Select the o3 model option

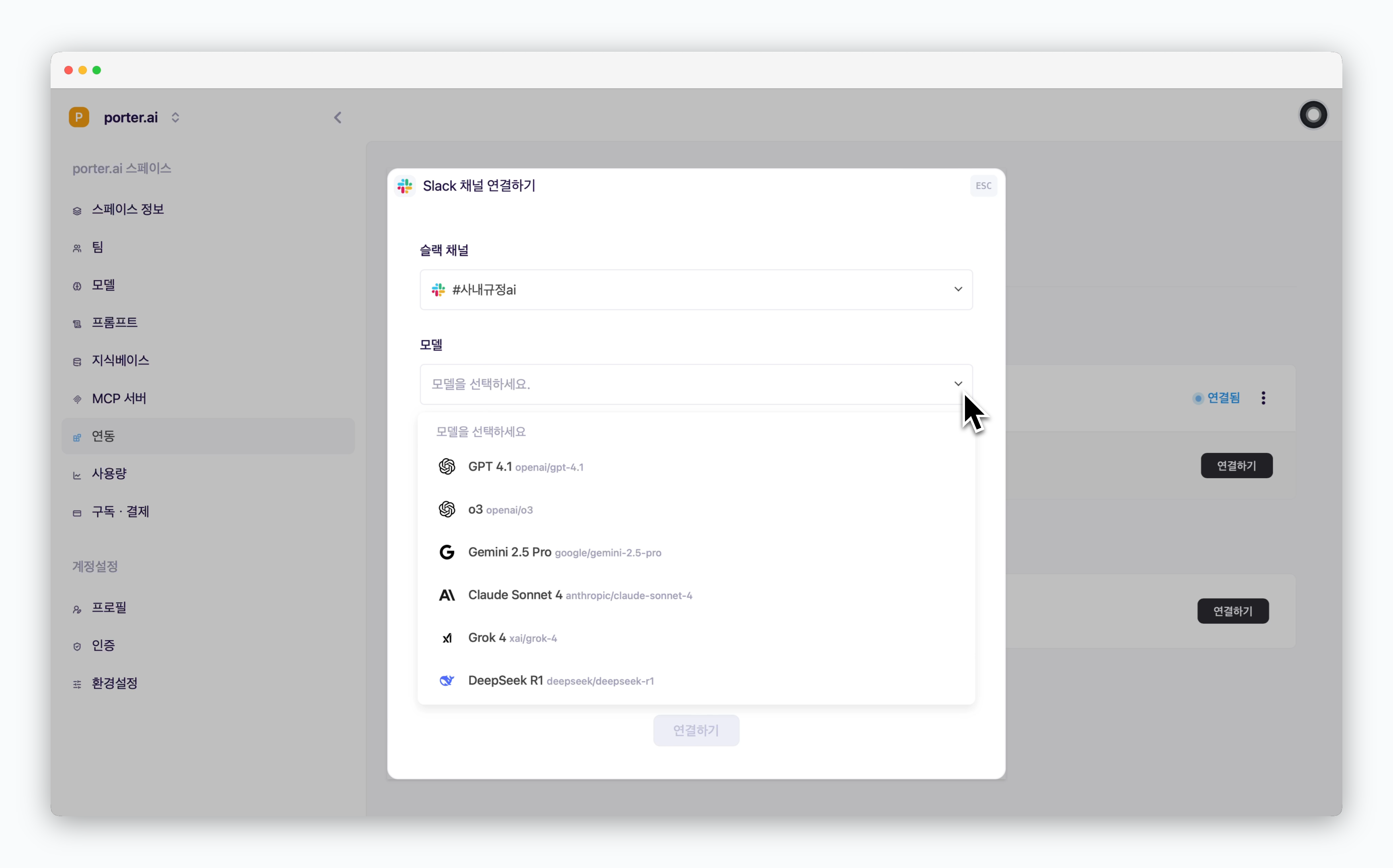point(696,509)
